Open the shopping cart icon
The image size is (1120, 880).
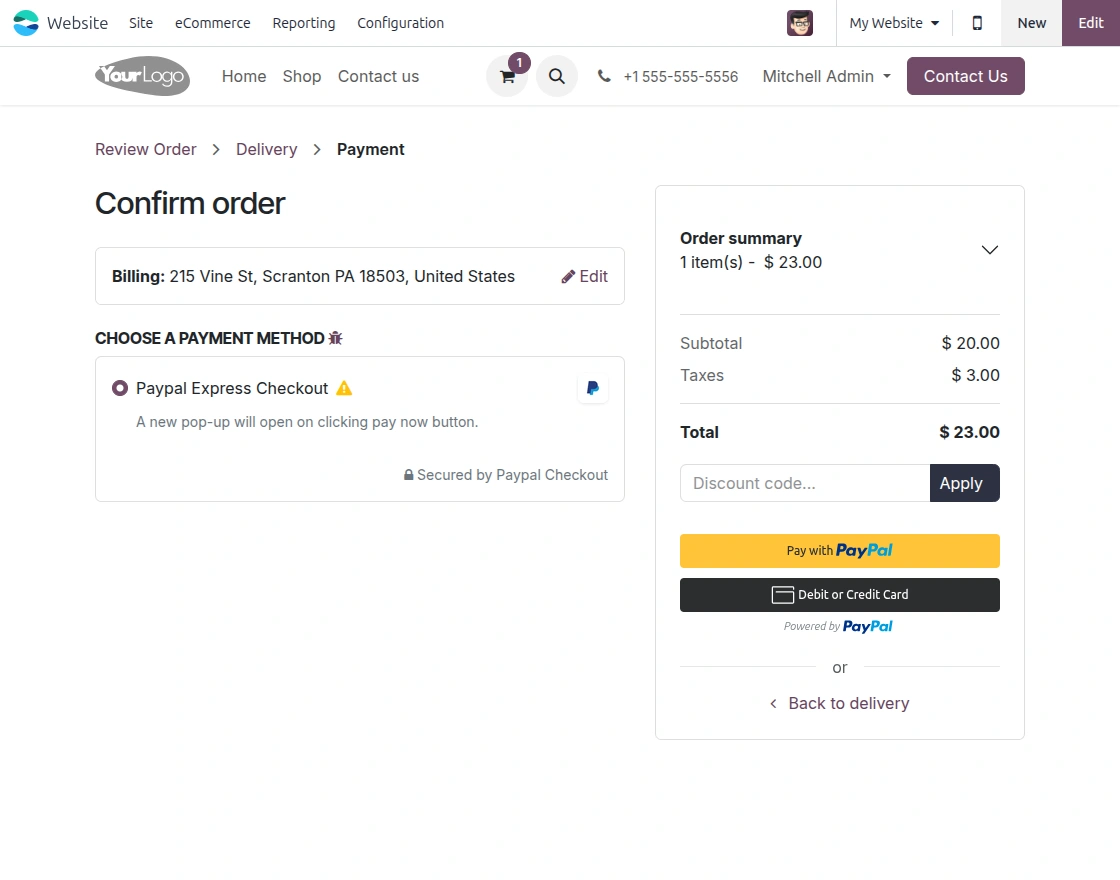coord(507,76)
